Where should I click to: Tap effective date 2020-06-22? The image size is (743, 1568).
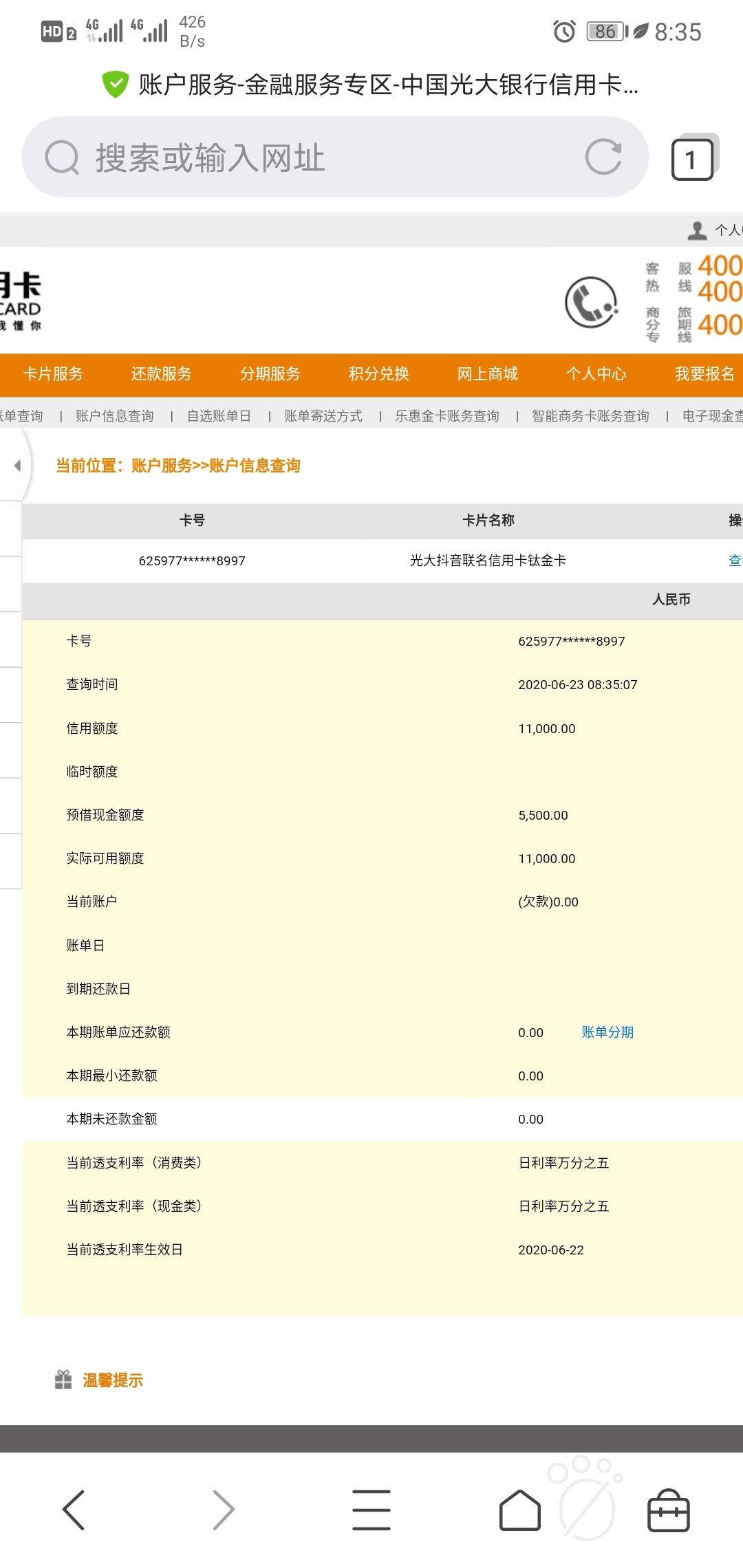(551, 1250)
